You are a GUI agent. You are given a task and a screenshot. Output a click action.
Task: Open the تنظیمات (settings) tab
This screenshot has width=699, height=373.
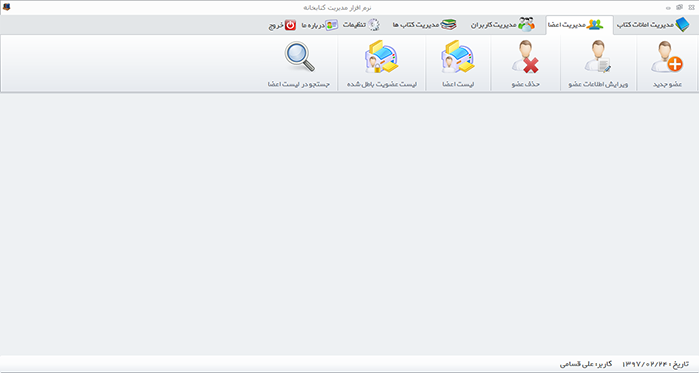361,25
